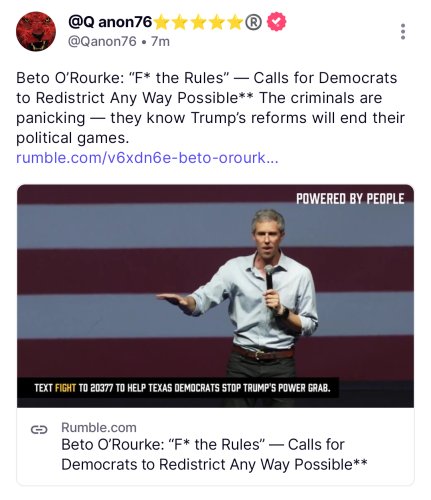The image size is (431, 500).
Task: Click the 7m post timestamp
Action: pos(160,42)
